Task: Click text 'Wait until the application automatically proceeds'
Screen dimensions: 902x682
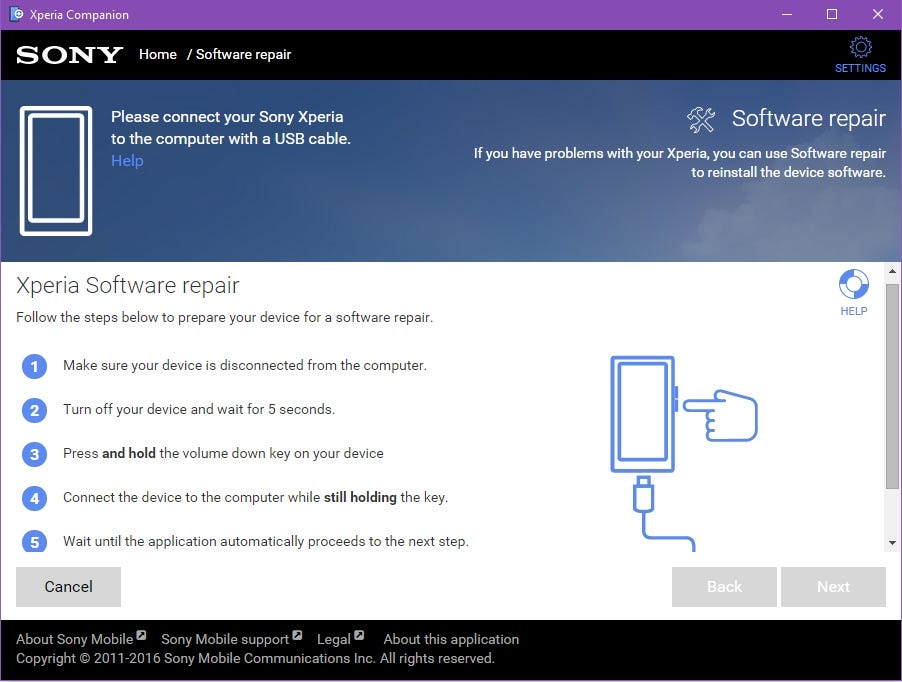Action: (266, 542)
